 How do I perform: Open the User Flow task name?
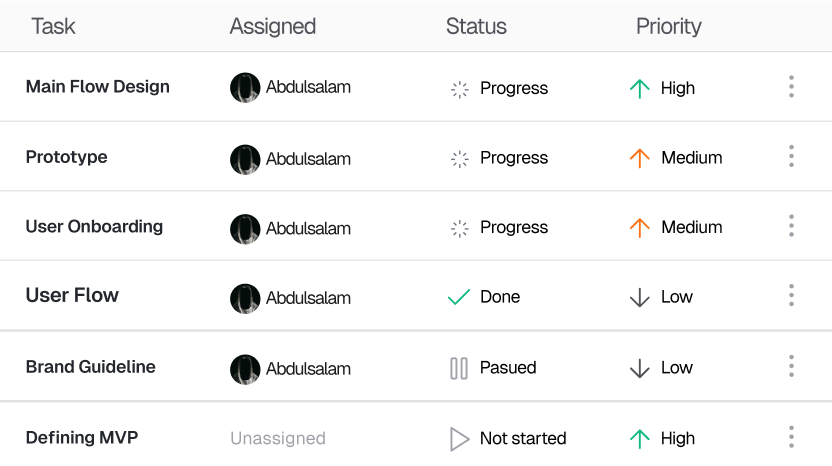click(72, 296)
